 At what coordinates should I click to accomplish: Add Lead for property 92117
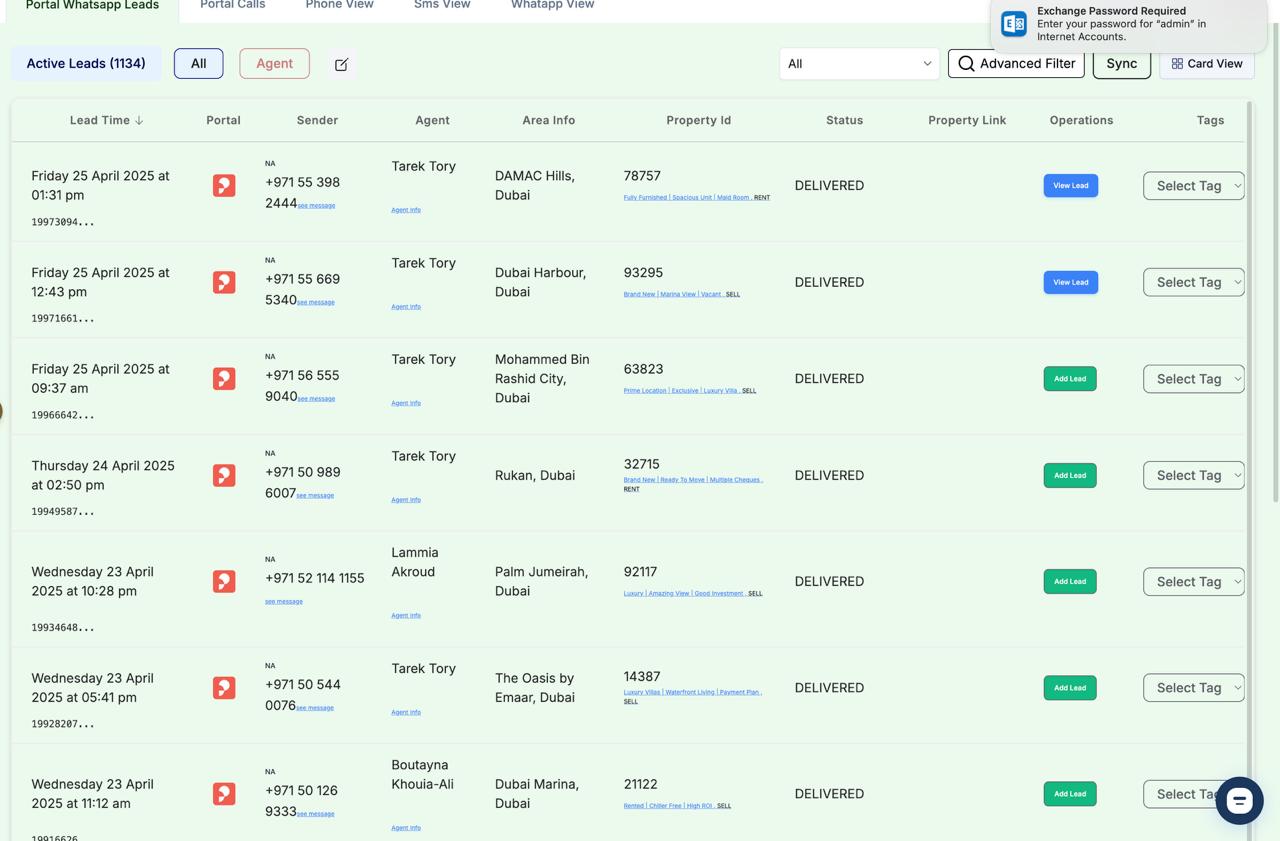point(1070,582)
